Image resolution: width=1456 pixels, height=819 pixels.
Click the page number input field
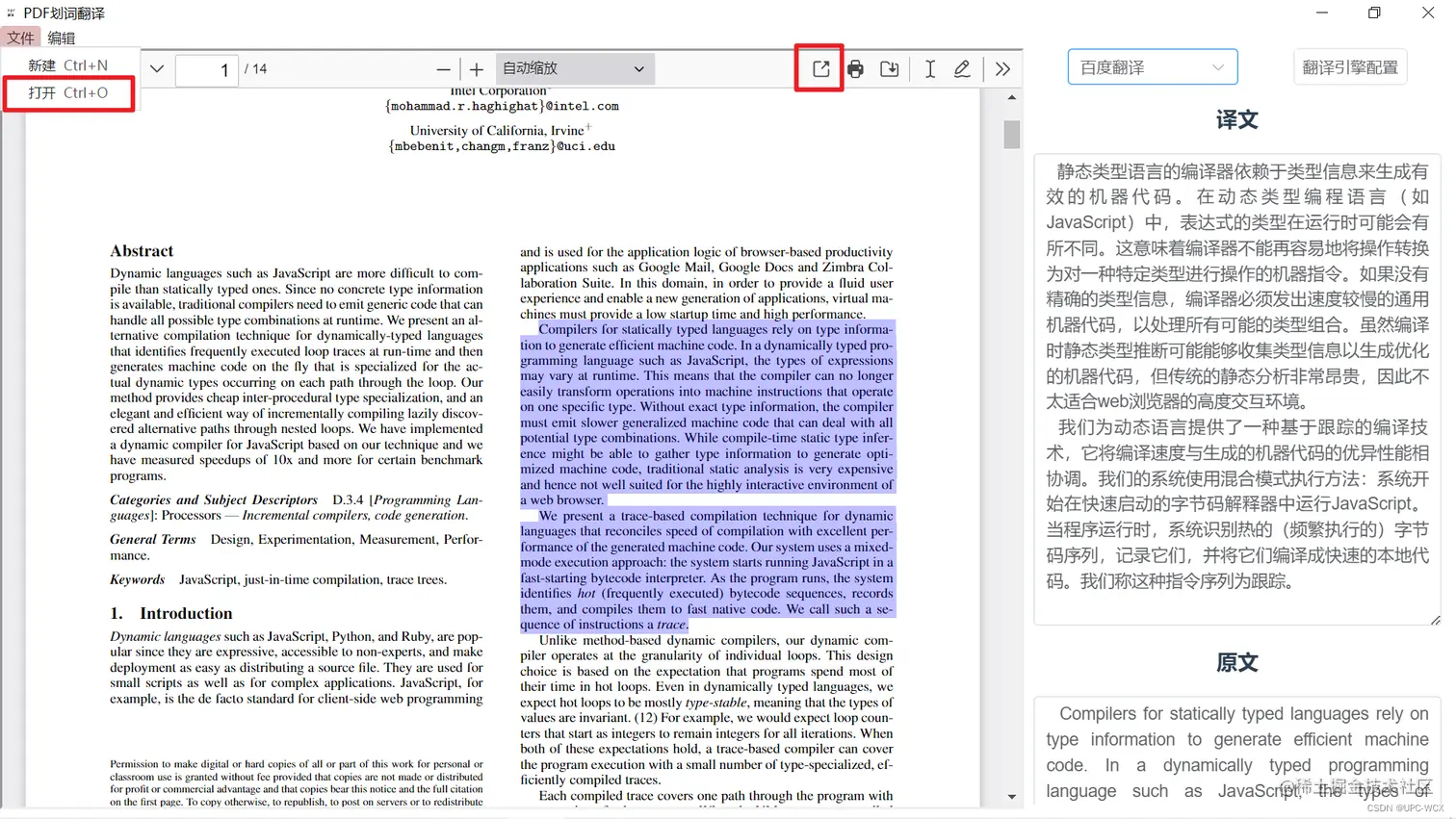point(206,69)
